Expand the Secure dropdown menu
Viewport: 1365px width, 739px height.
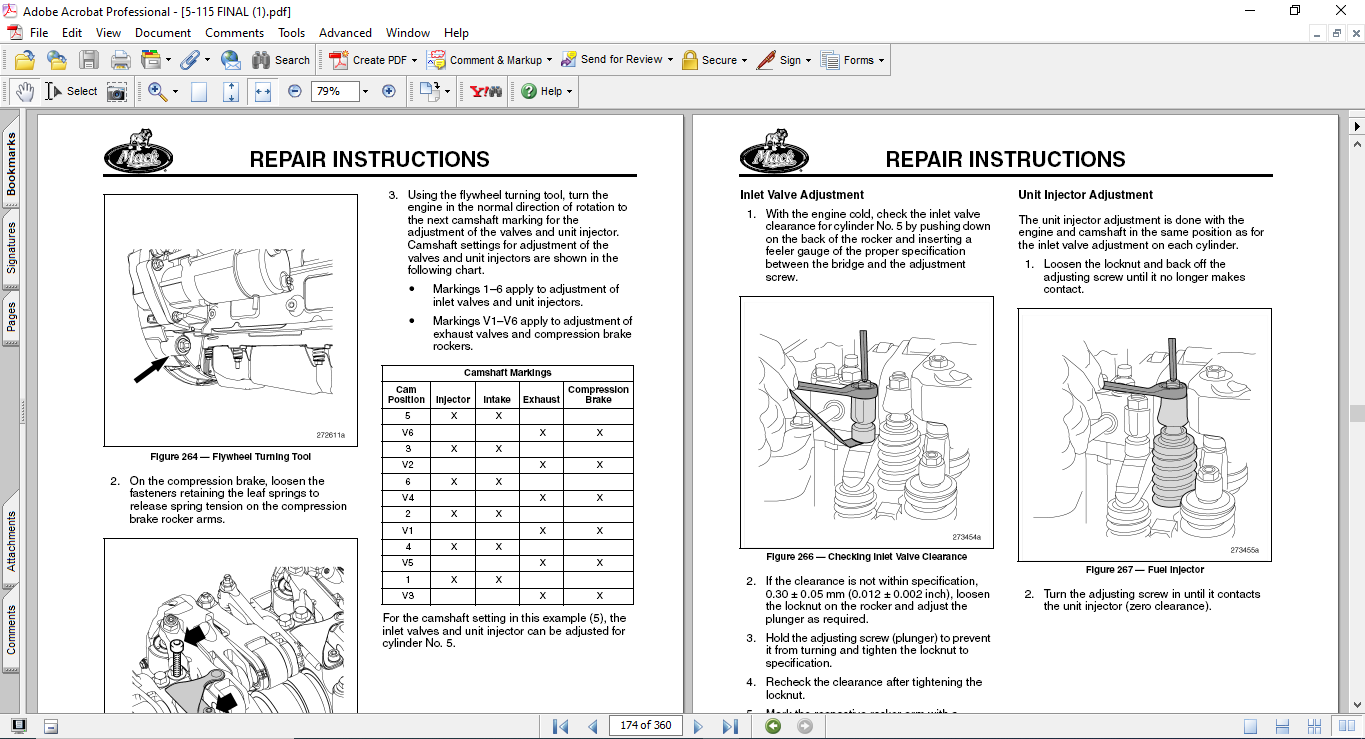(745, 60)
